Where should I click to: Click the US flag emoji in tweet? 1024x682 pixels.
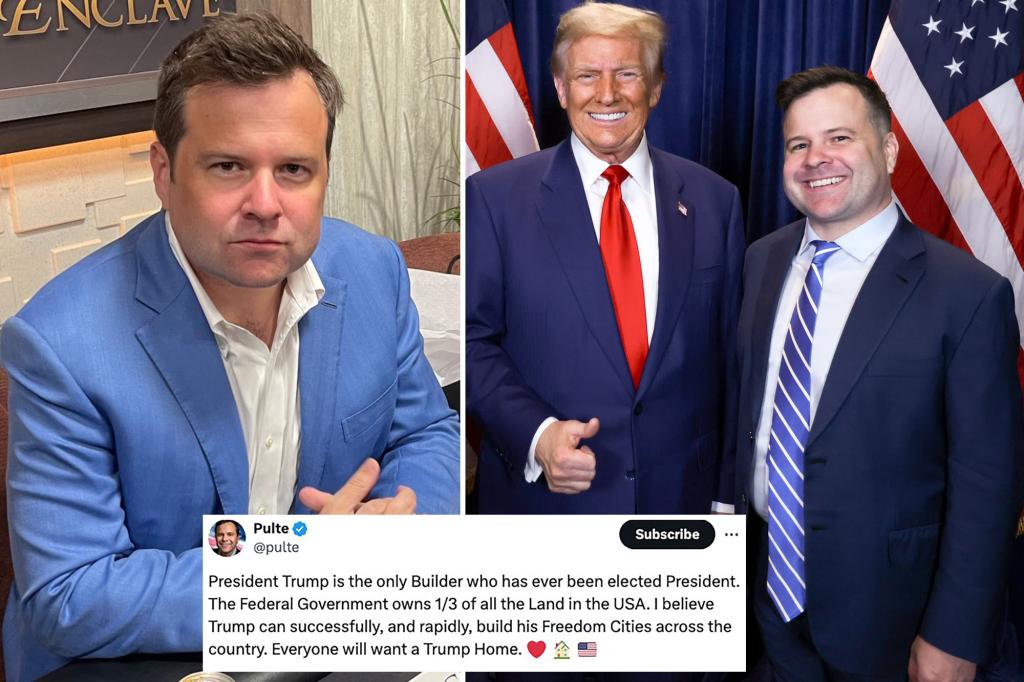(587, 649)
